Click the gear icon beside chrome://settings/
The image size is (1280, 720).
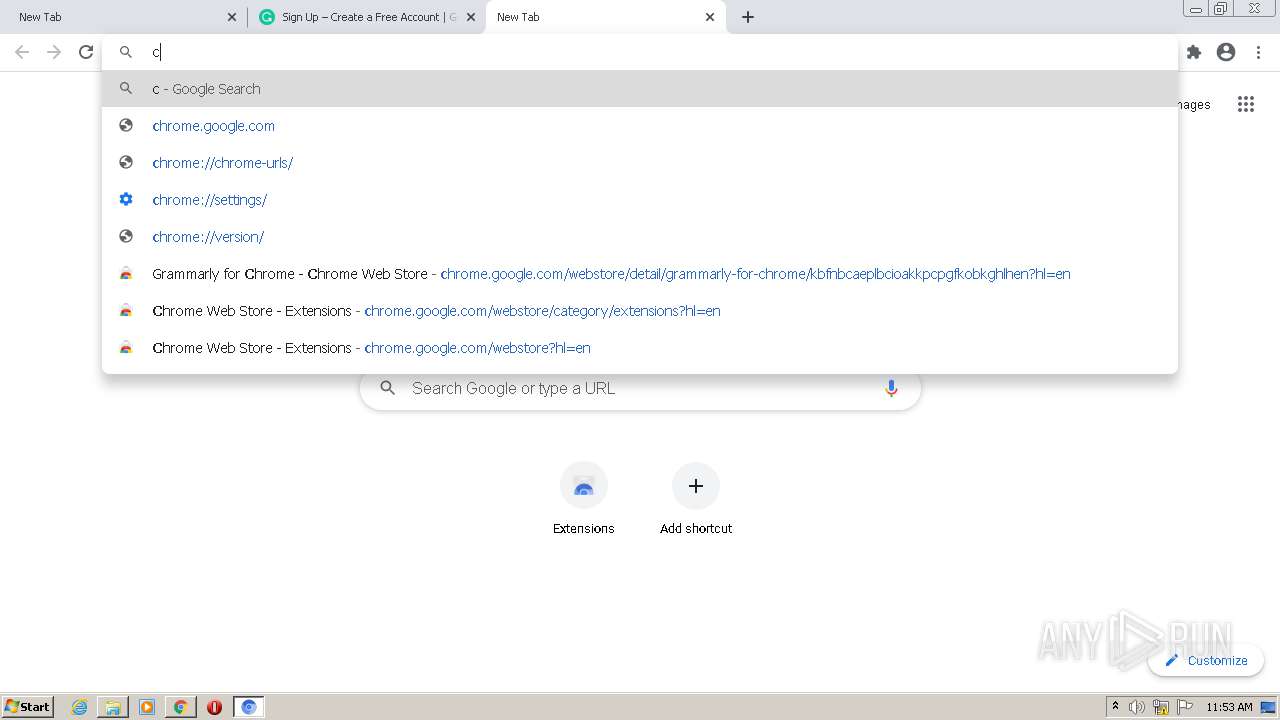126,199
